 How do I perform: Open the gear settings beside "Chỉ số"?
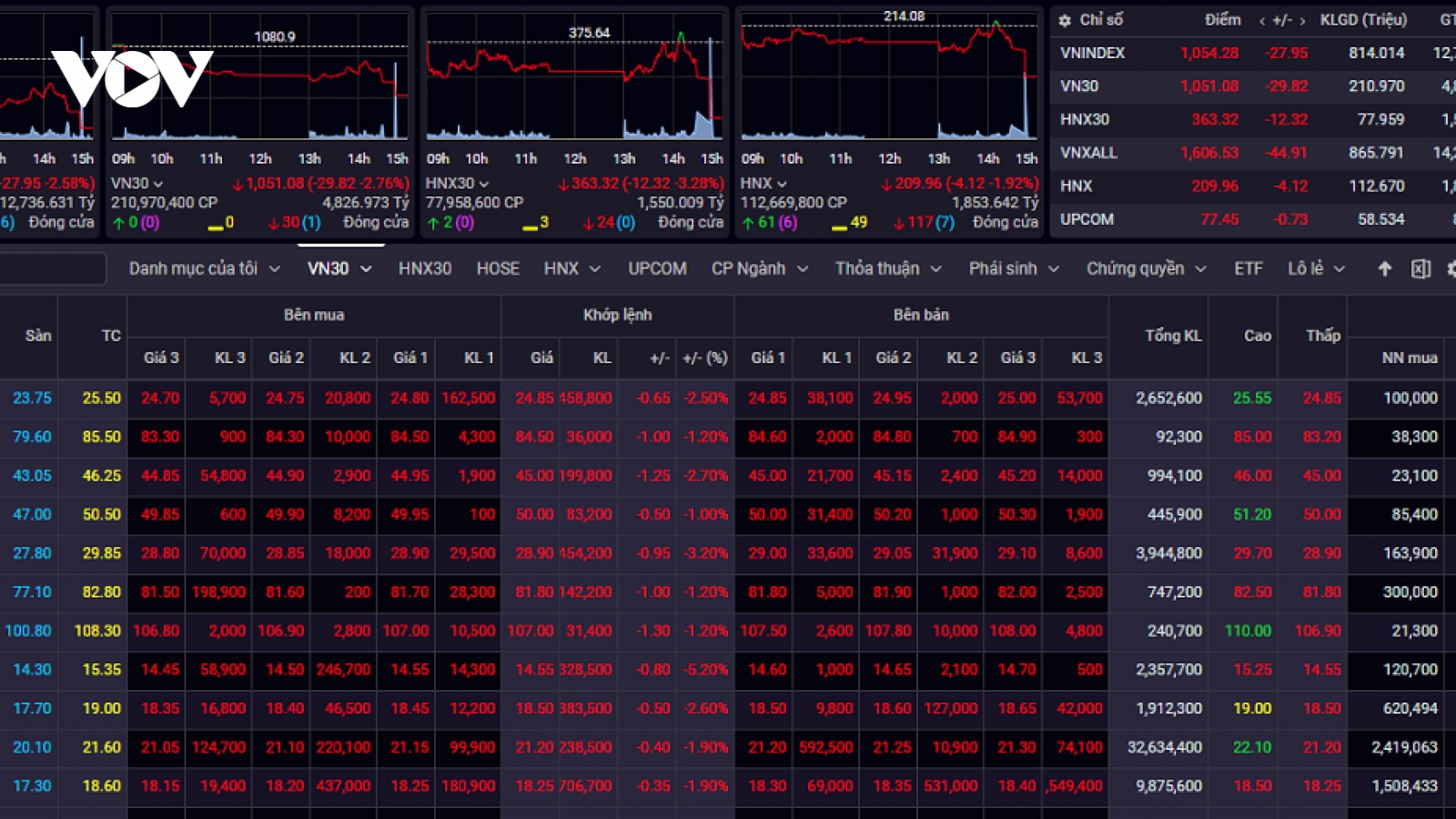coord(1065,20)
